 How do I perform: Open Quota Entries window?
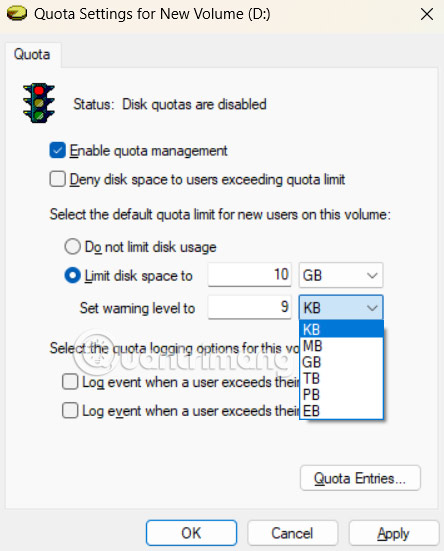pyautogui.click(x=360, y=478)
